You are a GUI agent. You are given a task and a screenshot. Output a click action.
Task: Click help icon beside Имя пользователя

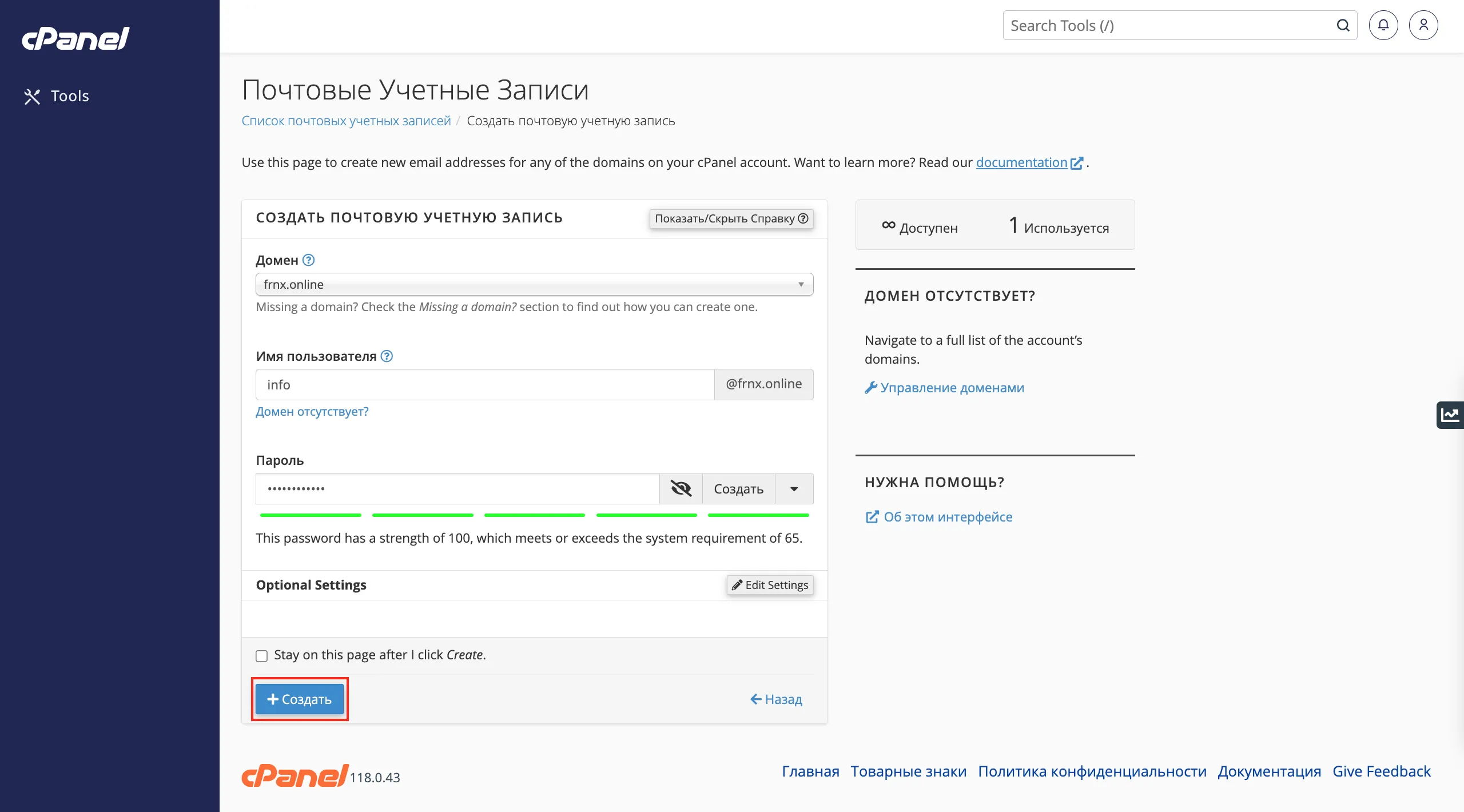[x=387, y=356]
